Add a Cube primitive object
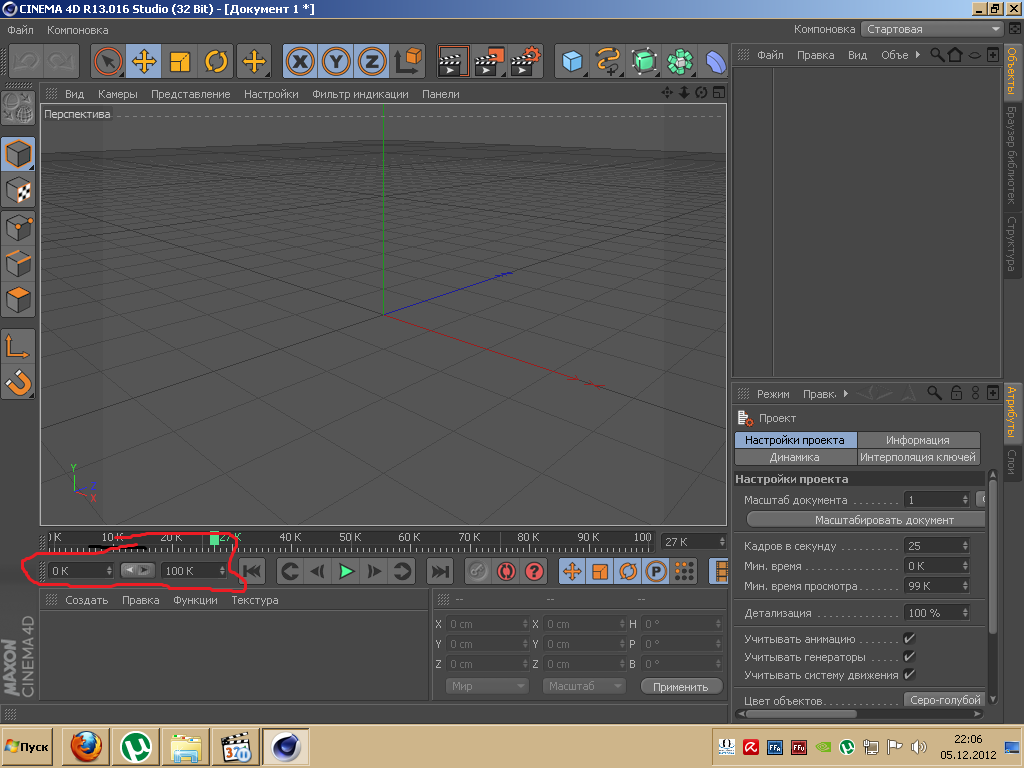 (572, 62)
